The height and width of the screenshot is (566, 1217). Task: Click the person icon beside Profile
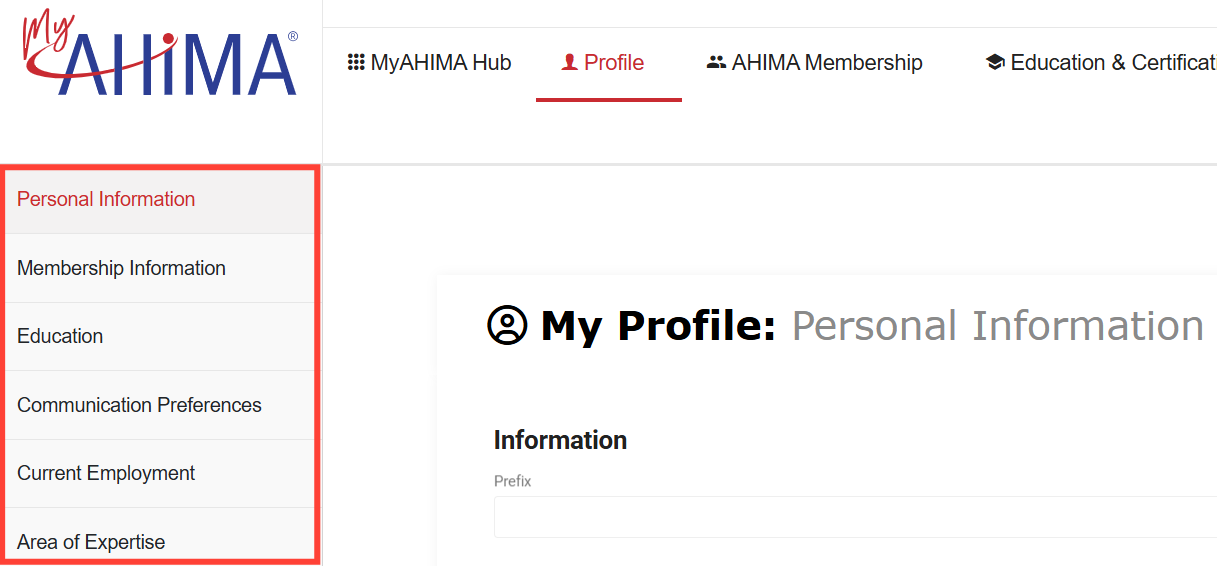[570, 63]
